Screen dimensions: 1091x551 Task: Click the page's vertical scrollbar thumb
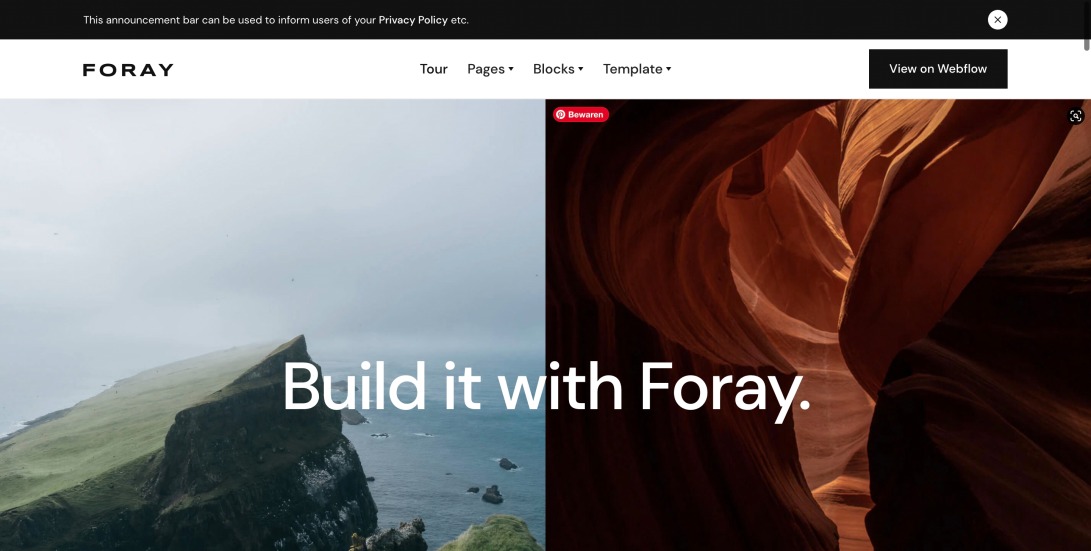click(1087, 25)
